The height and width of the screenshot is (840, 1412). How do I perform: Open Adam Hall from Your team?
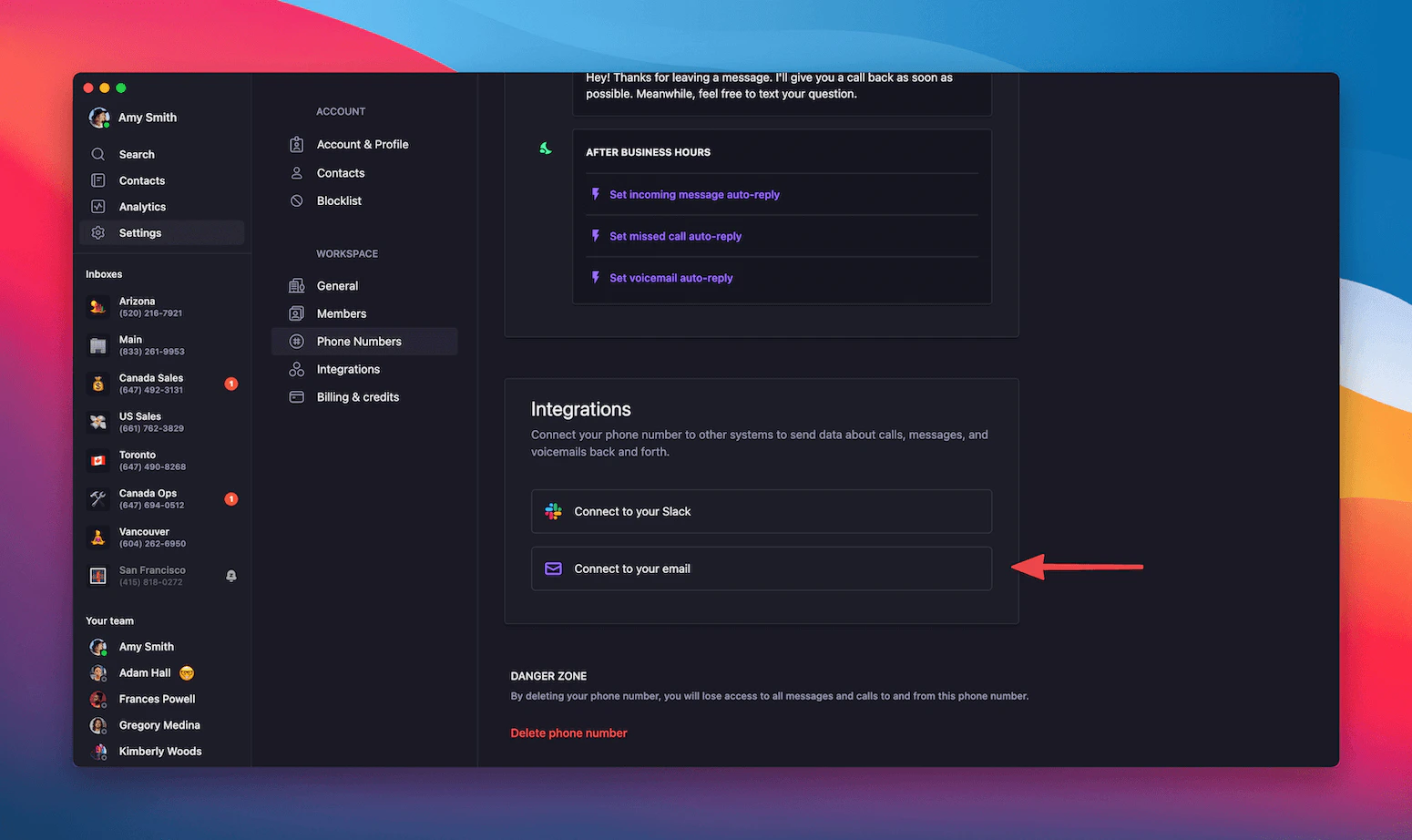tap(145, 672)
